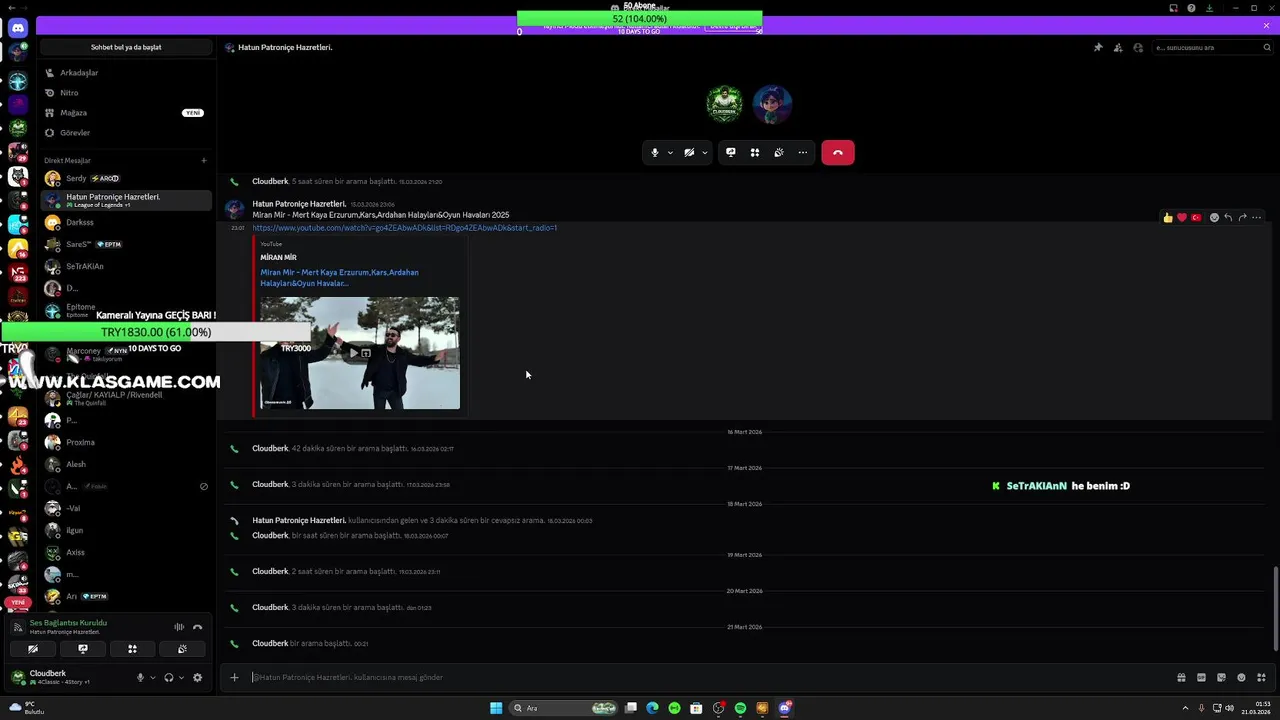1280x720 pixels.
Task: Send a gift from message bar
Action: (1181, 677)
